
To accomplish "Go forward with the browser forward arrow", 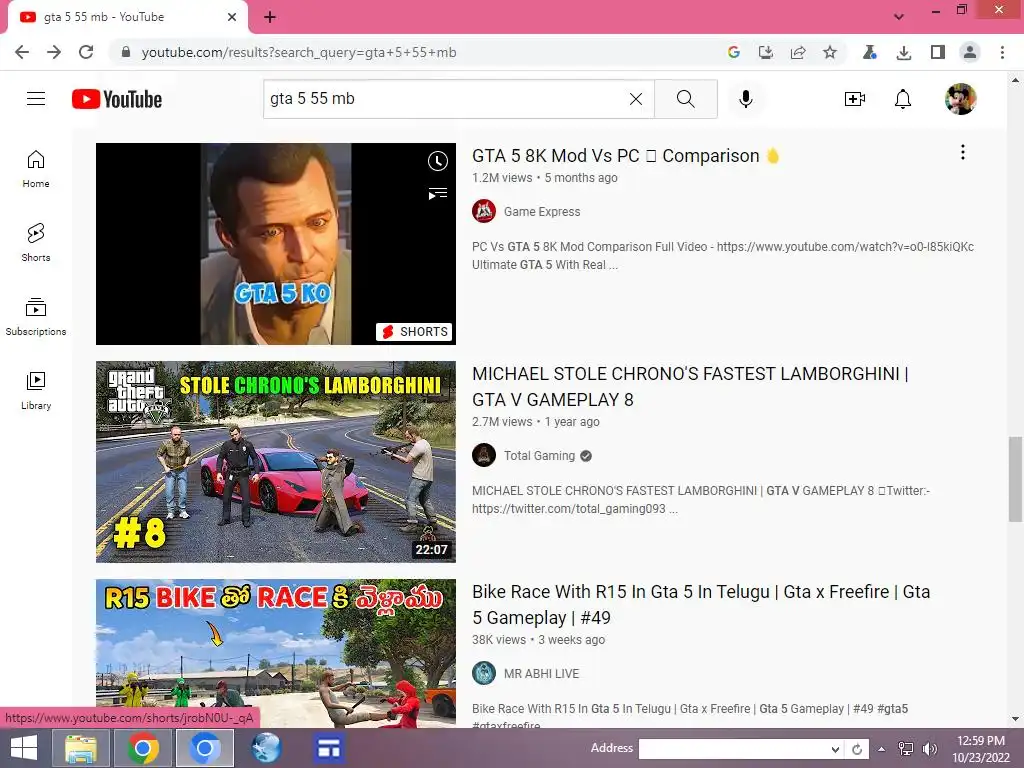I will pos(54,52).
